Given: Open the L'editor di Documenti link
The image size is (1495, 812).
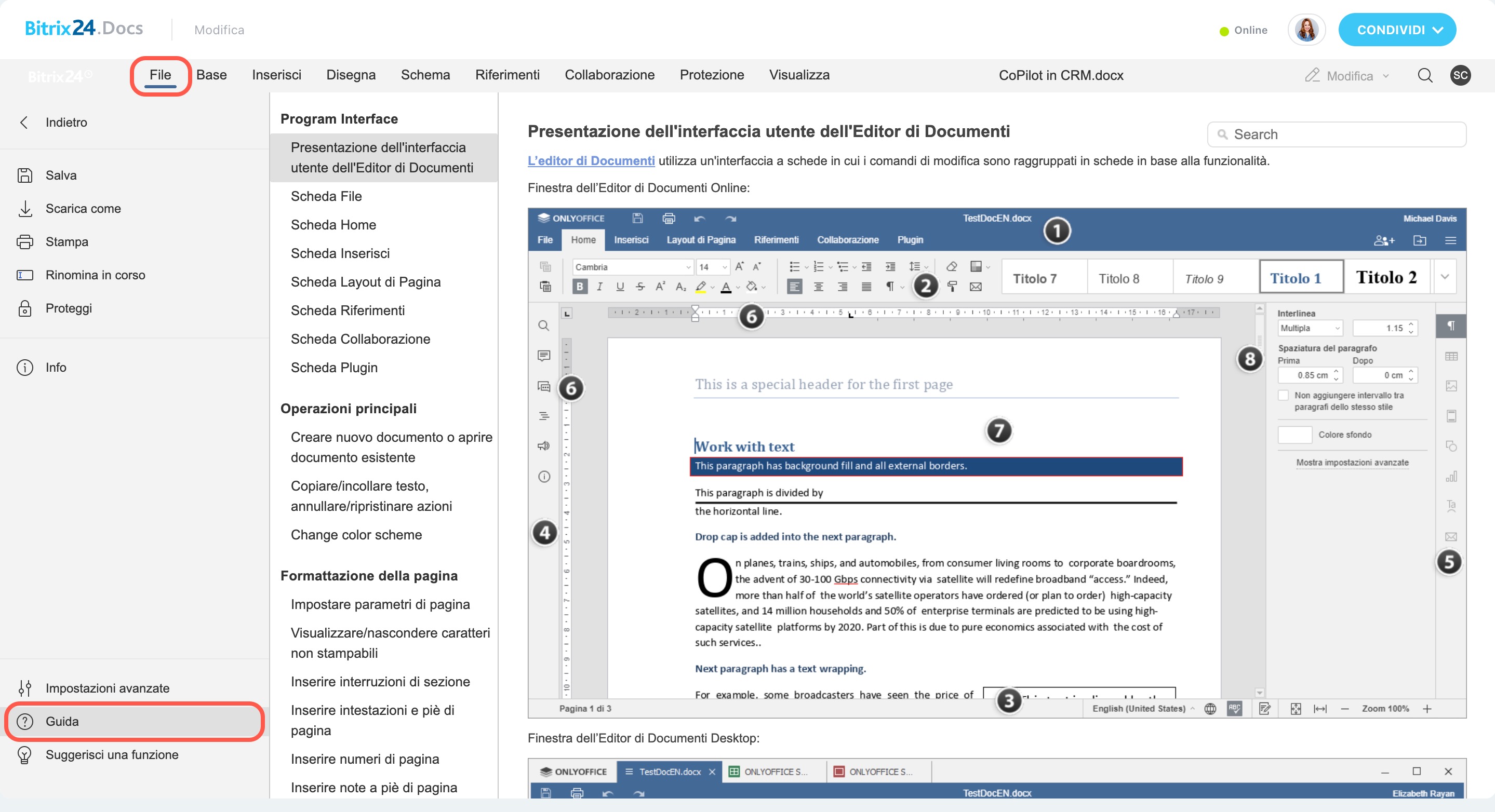Looking at the screenshot, I should [x=591, y=161].
